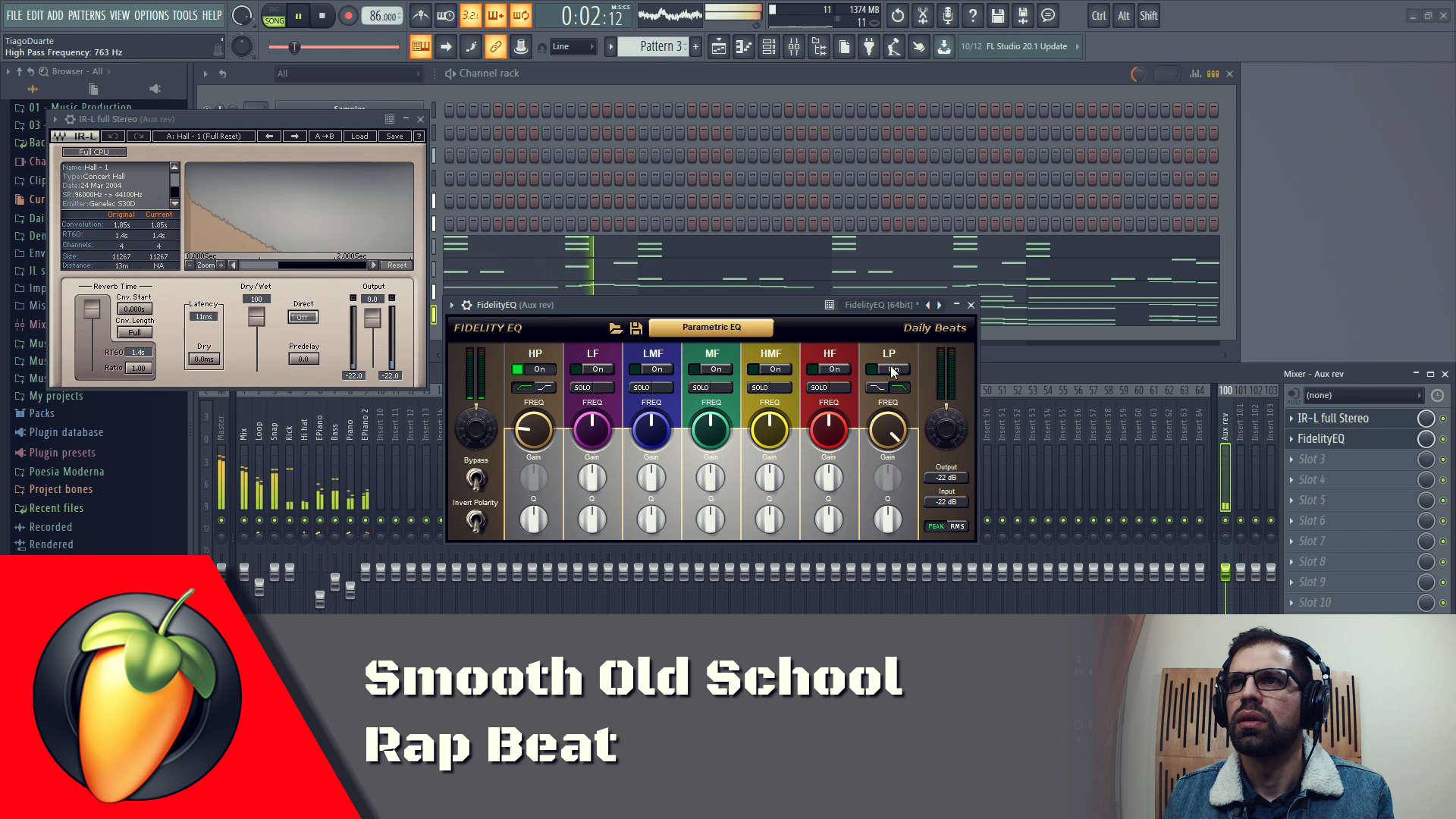Open FidelityEQ plugin options gear icon
This screenshot has height=819, width=1456.
[467, 305]
